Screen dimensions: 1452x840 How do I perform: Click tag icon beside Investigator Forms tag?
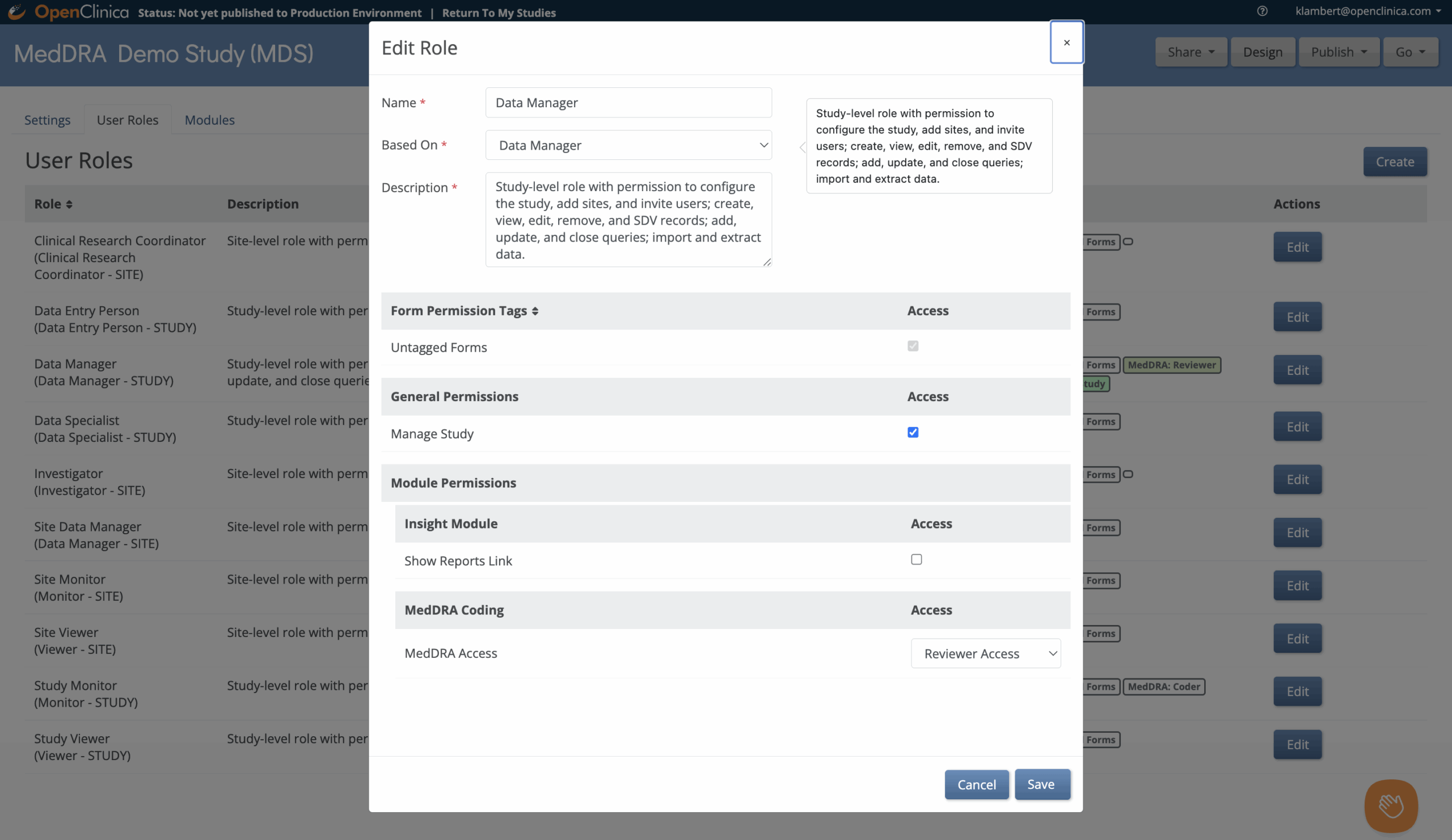click(1128, 474)
